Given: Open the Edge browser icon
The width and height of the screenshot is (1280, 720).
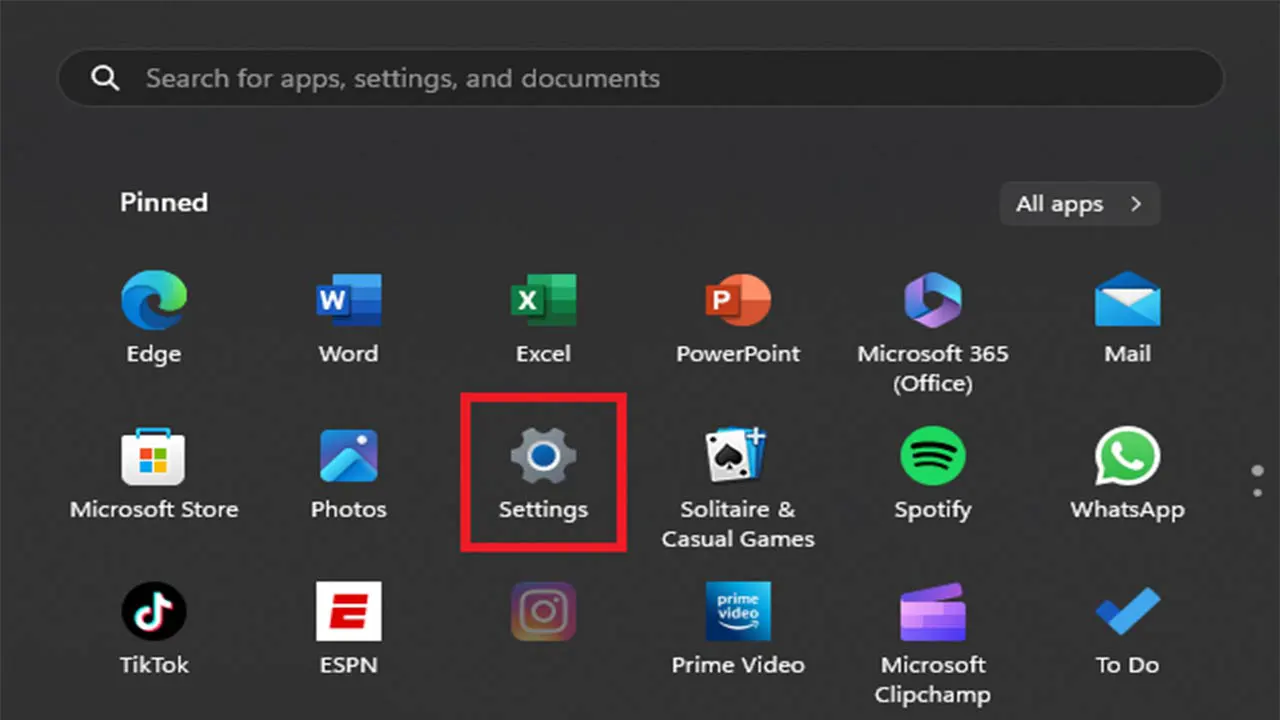Looking at the screenshot, I should pyautogui.click(x=153, y=302).
